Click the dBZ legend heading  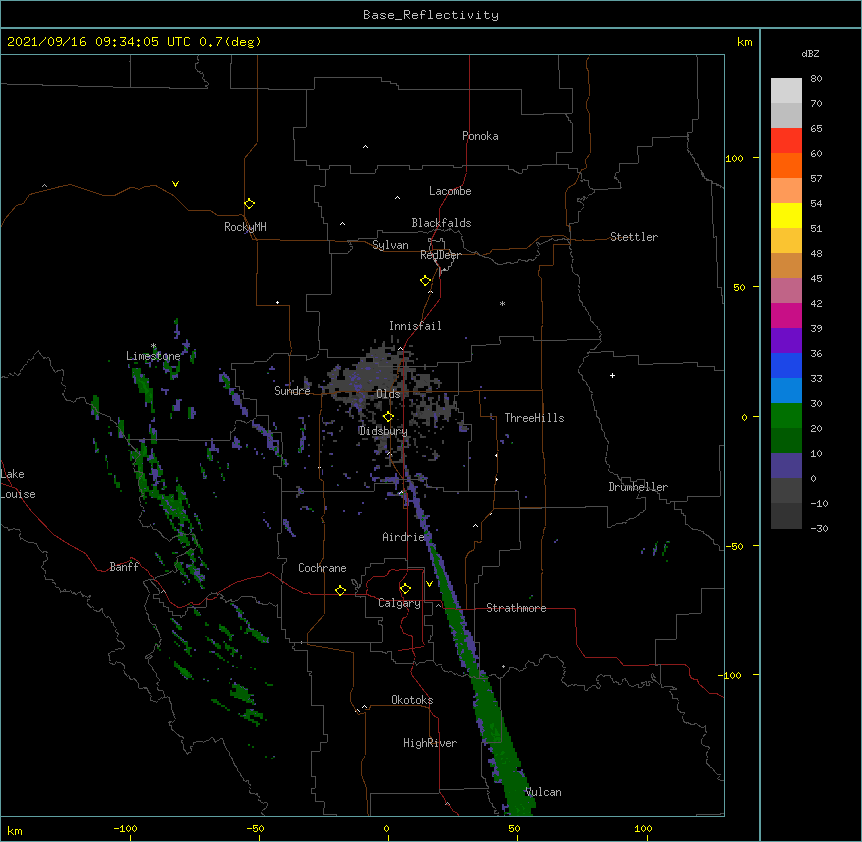810,53
